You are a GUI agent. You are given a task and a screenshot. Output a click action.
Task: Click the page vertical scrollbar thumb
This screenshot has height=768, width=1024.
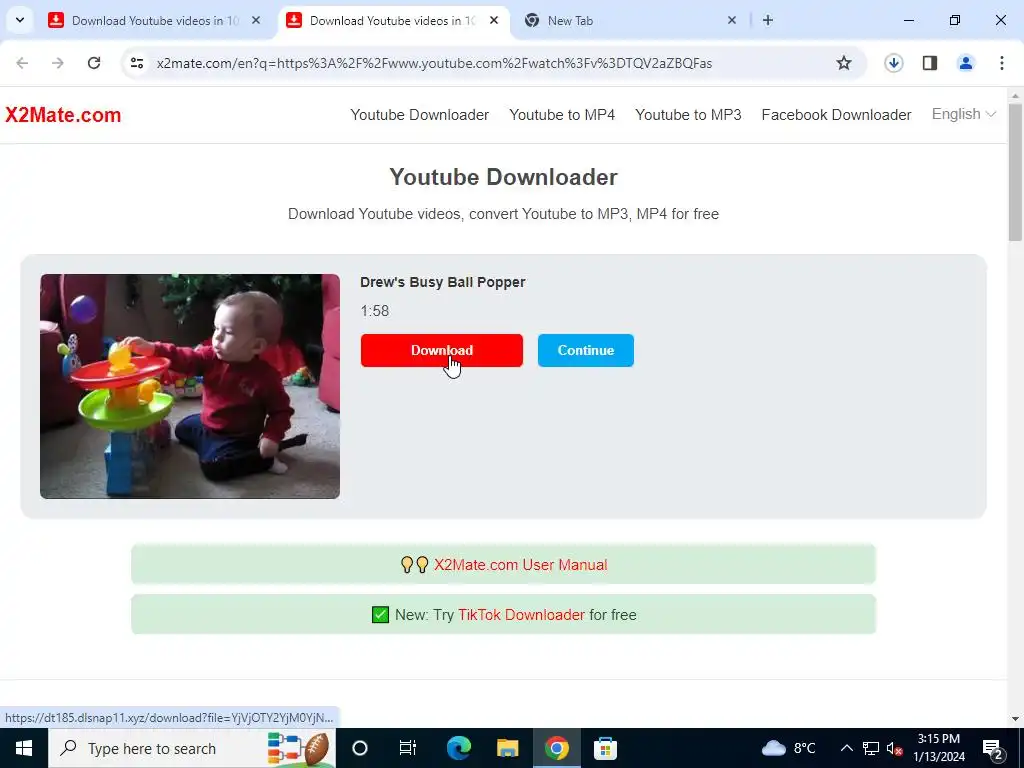tap(1016, 171)
